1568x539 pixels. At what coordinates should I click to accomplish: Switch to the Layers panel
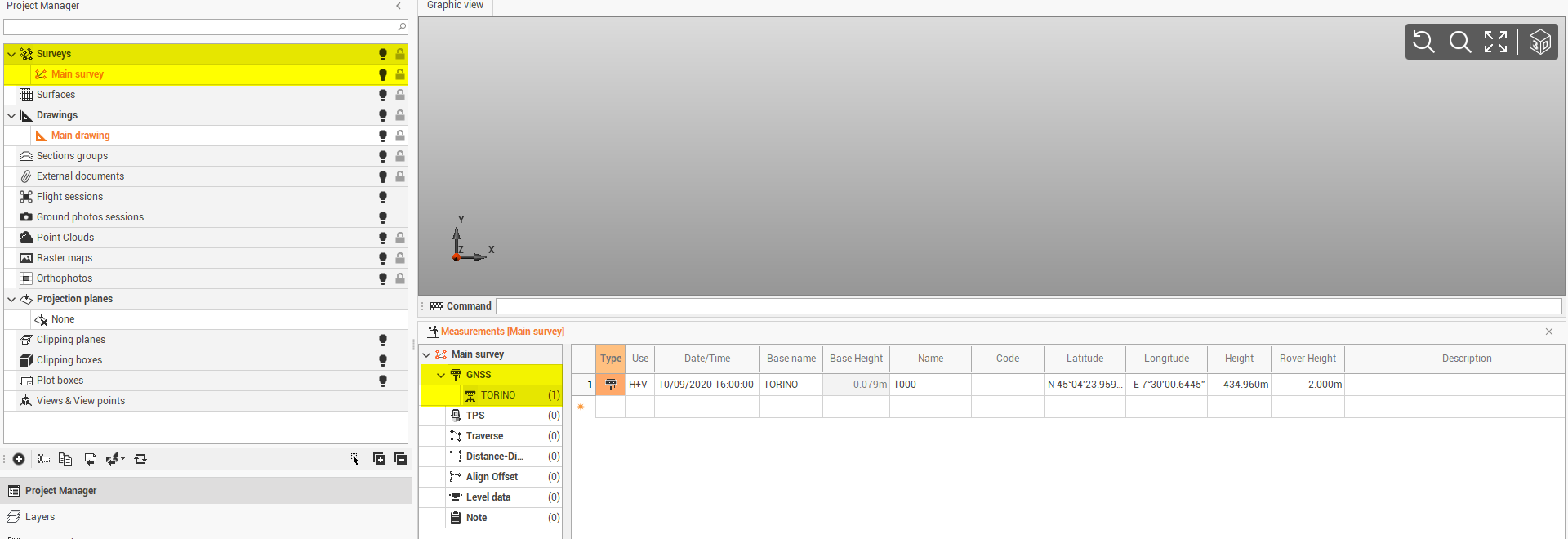click(x=40, y=517)
